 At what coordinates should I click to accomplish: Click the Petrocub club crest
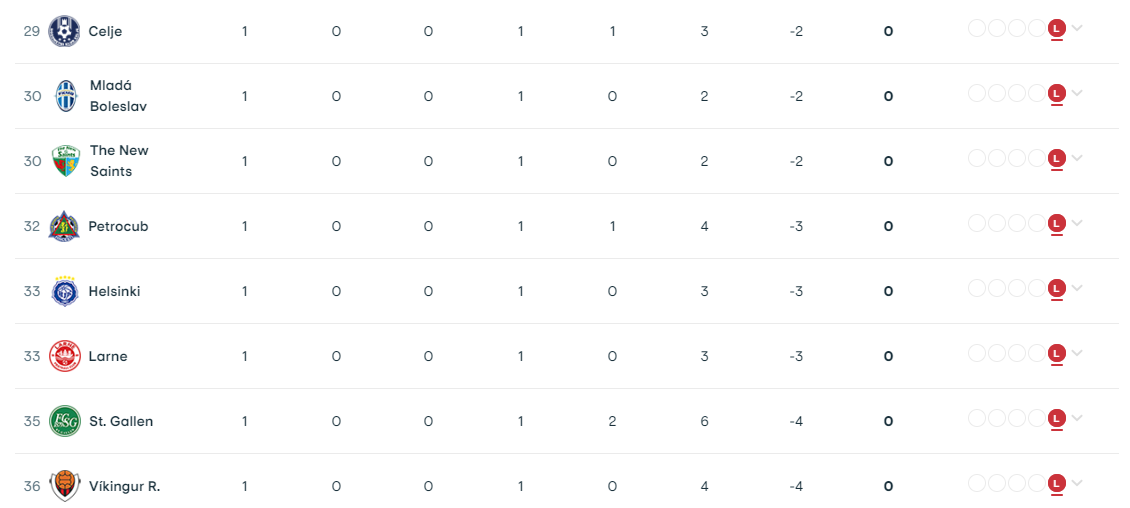click(x=65, y=226)
